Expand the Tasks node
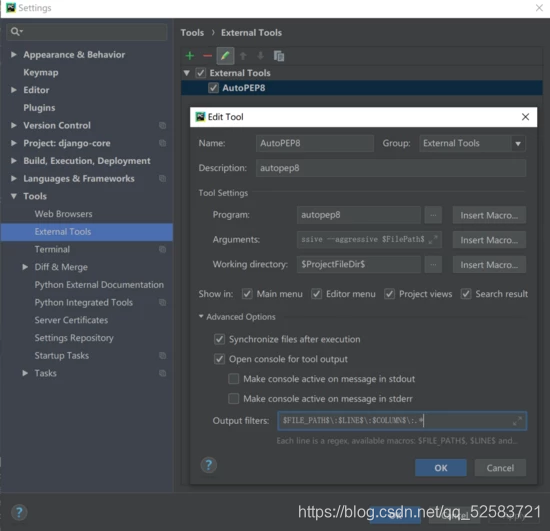The height and width of the screenshot is (531, 550). [x=25, y=373]
